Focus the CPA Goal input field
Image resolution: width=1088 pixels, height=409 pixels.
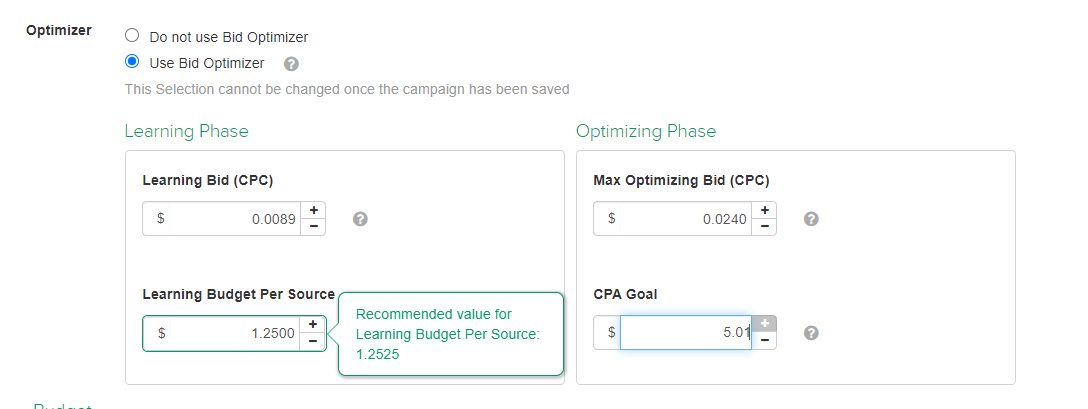[x=686, y=333]
